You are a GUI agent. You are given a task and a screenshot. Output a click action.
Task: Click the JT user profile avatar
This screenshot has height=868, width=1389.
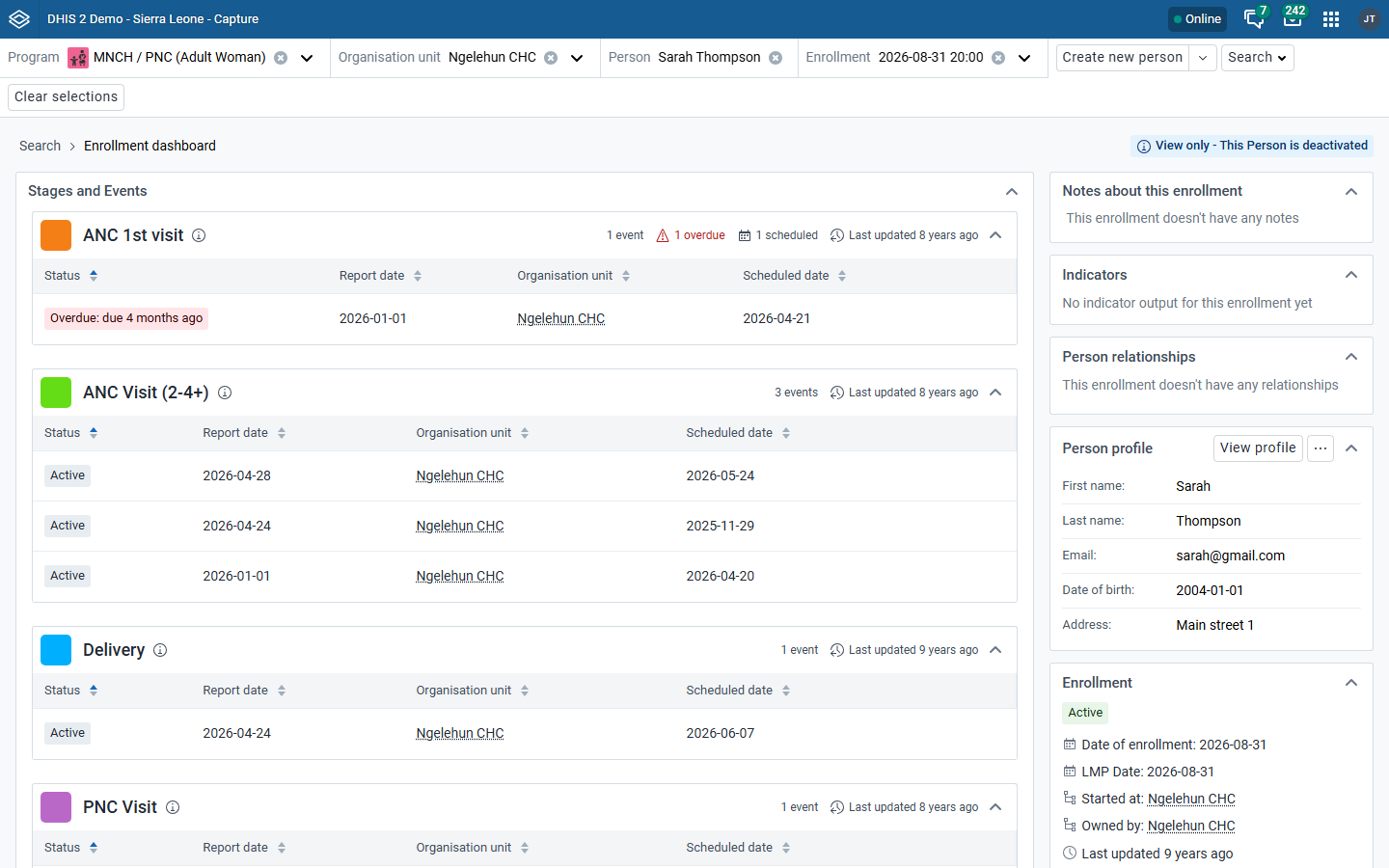pyautogui.click(x=1369, y=19)
